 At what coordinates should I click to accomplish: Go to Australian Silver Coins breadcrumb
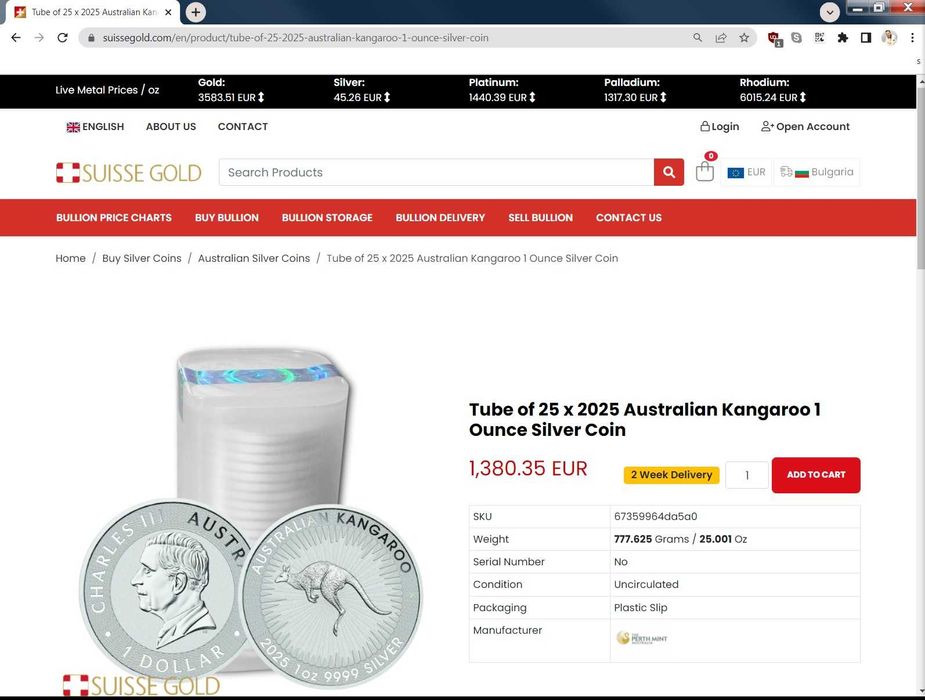(x=254, y=258)
